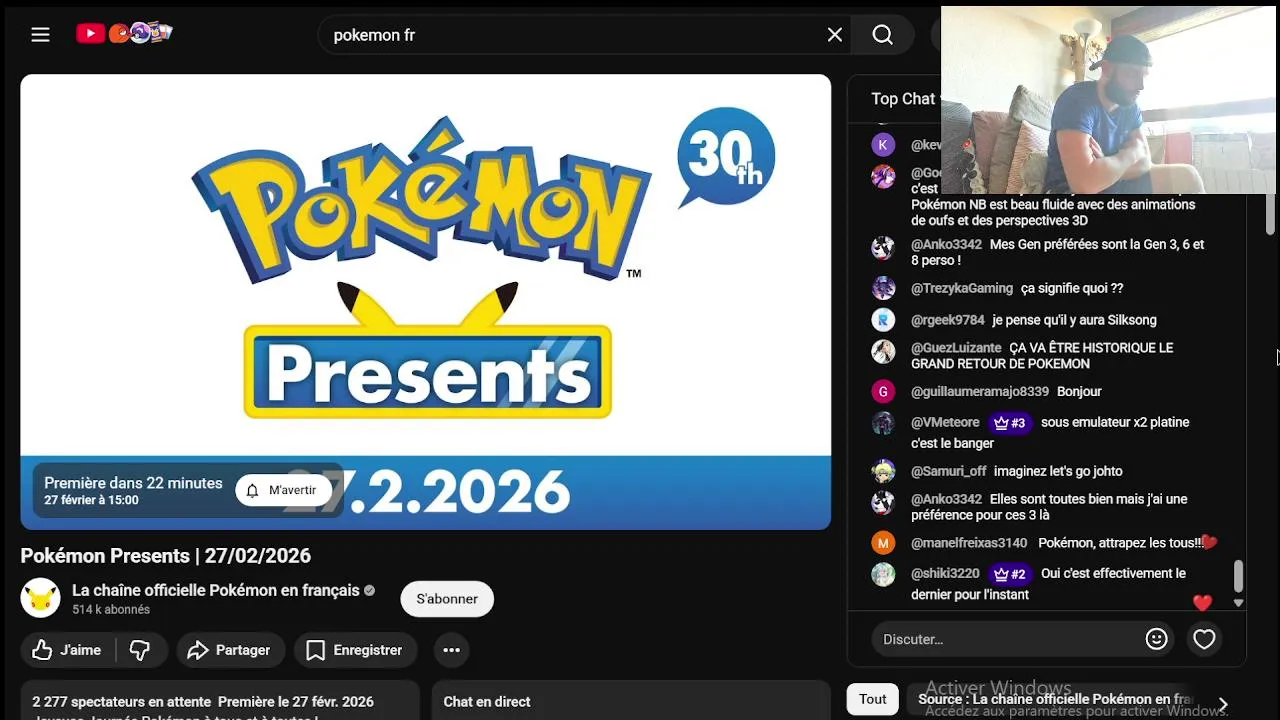This screenshot has width=1280, height=720.
Task: Click @shiki3220's #2 crown badge
Action: pos(1010,574)
